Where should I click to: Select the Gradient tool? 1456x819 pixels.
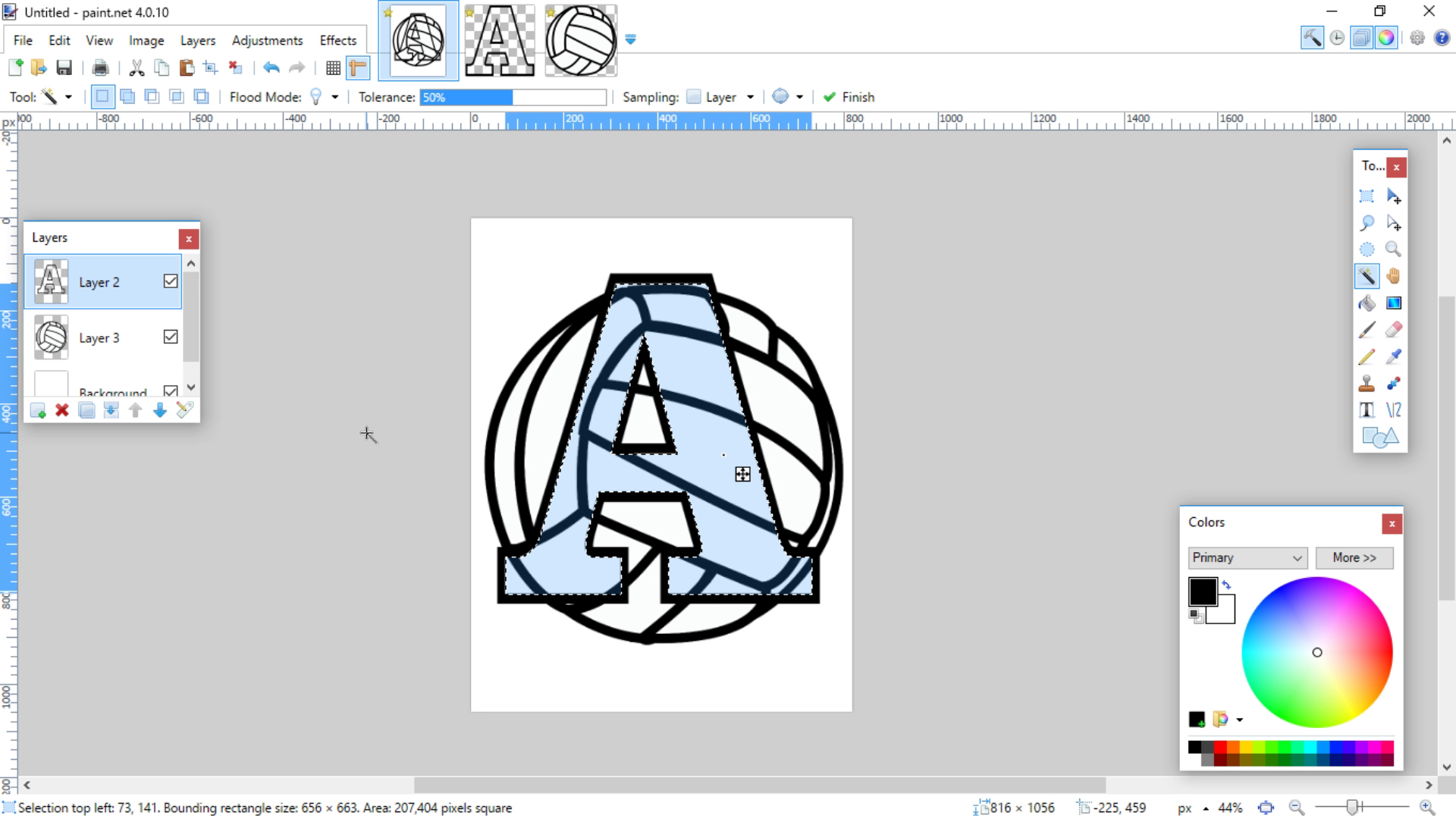1394,303
